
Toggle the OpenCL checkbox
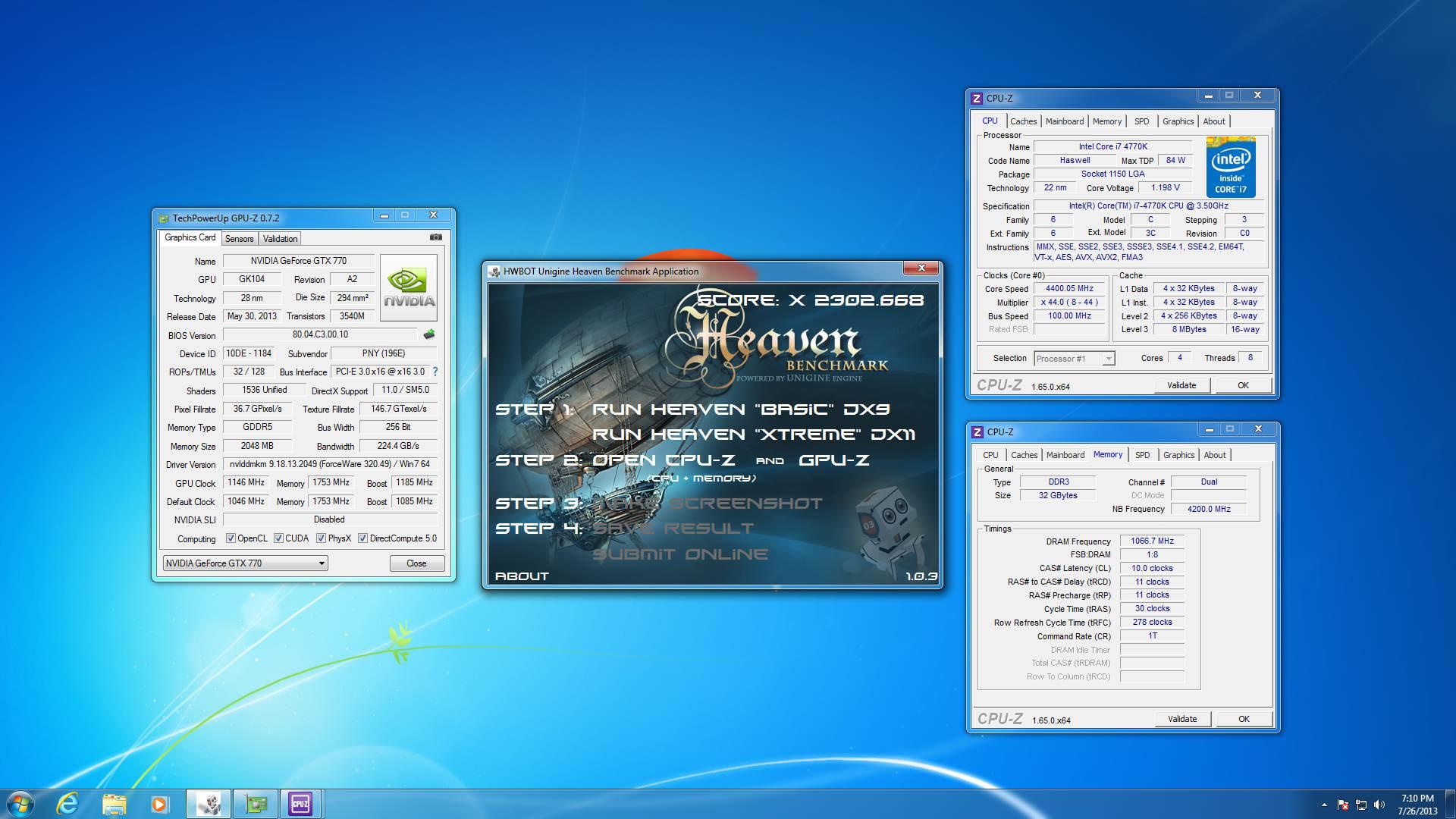click(x=231, y=538)
